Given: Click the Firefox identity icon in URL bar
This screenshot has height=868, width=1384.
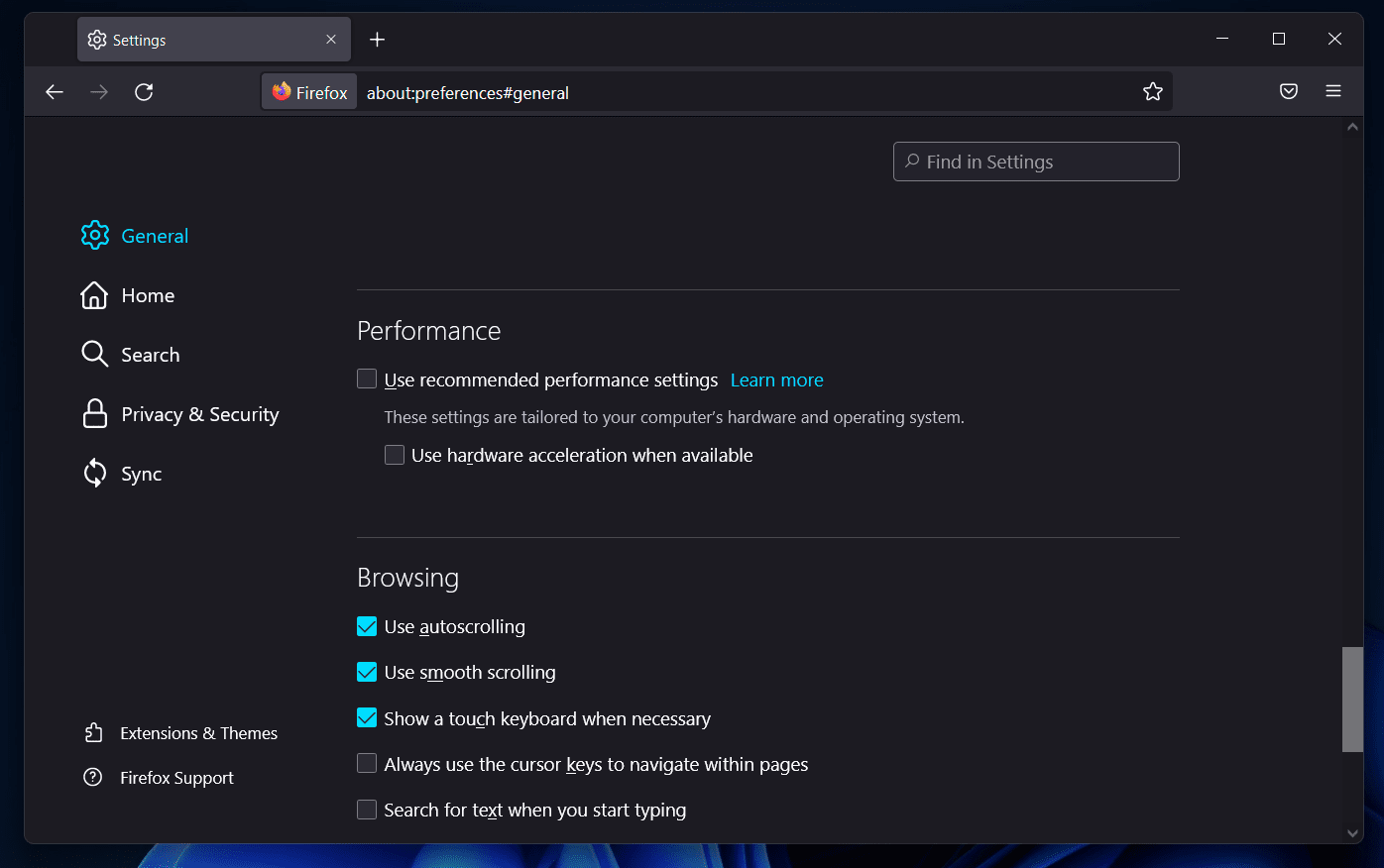Looking at the screenshot, I should [309, 92].
